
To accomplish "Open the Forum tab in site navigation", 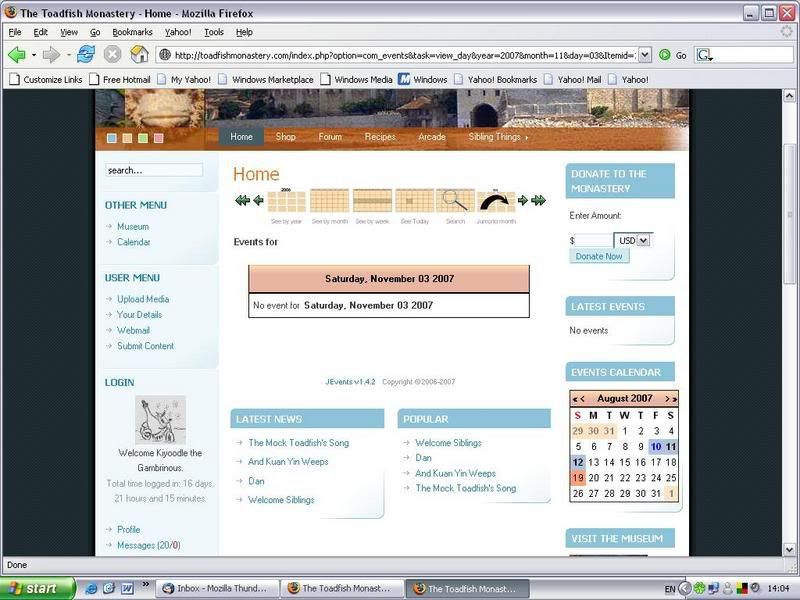I will pyautogui.click(x=330, y=137).
